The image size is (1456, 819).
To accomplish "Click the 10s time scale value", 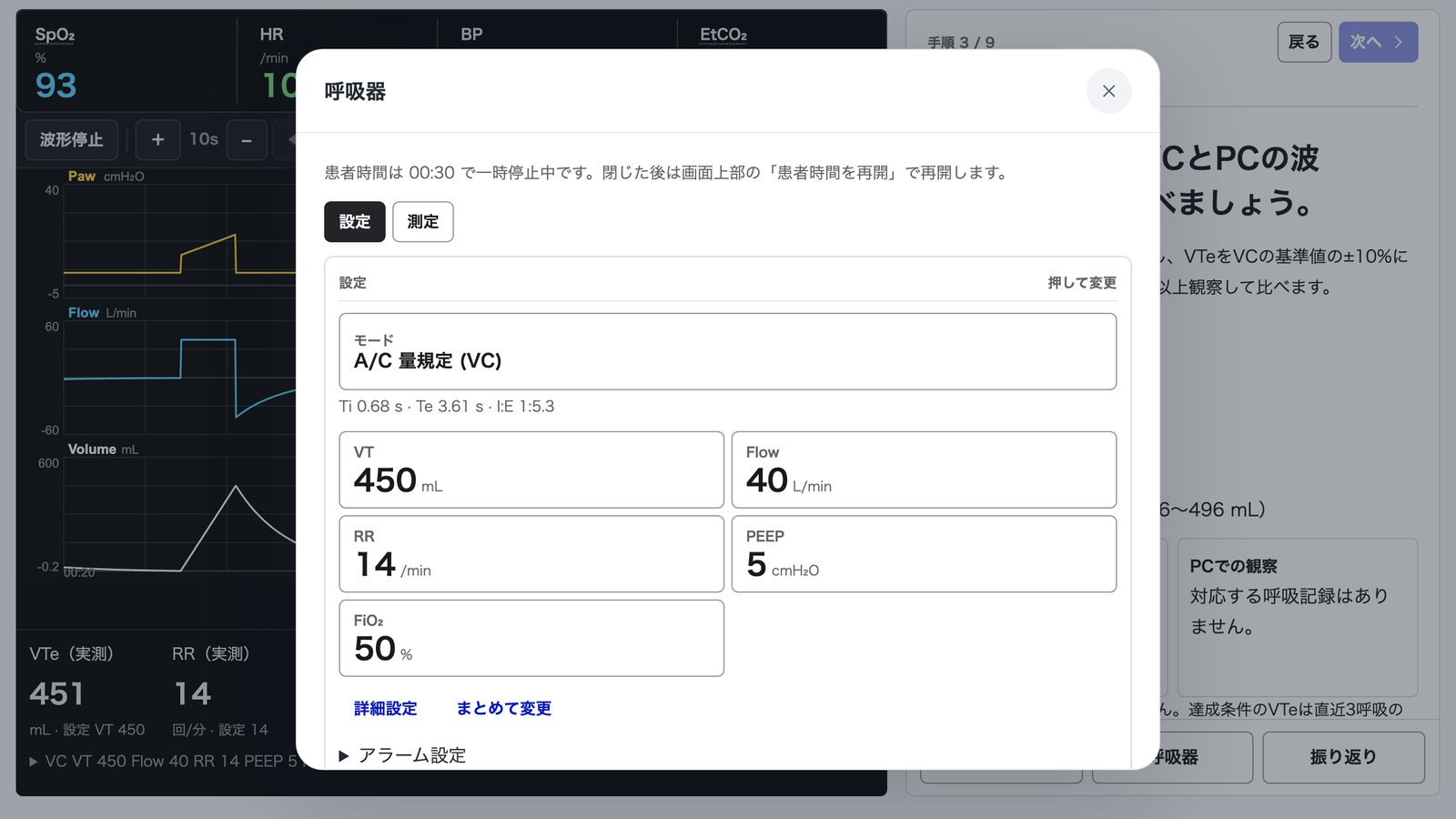I will click(x=204, y=139).
